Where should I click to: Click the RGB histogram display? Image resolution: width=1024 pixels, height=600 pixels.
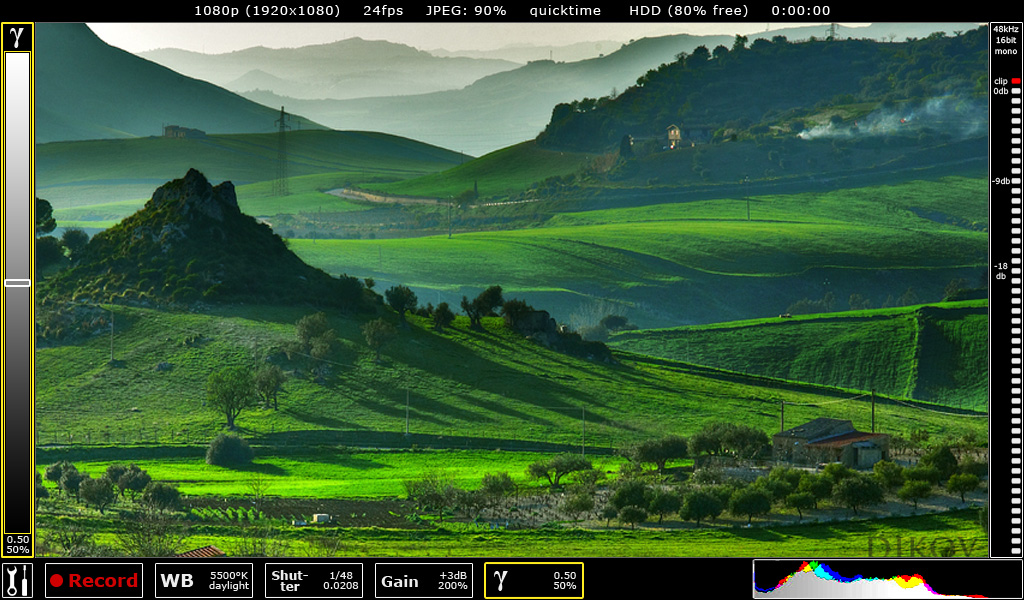pyautogui.click(x=886, y=579)
